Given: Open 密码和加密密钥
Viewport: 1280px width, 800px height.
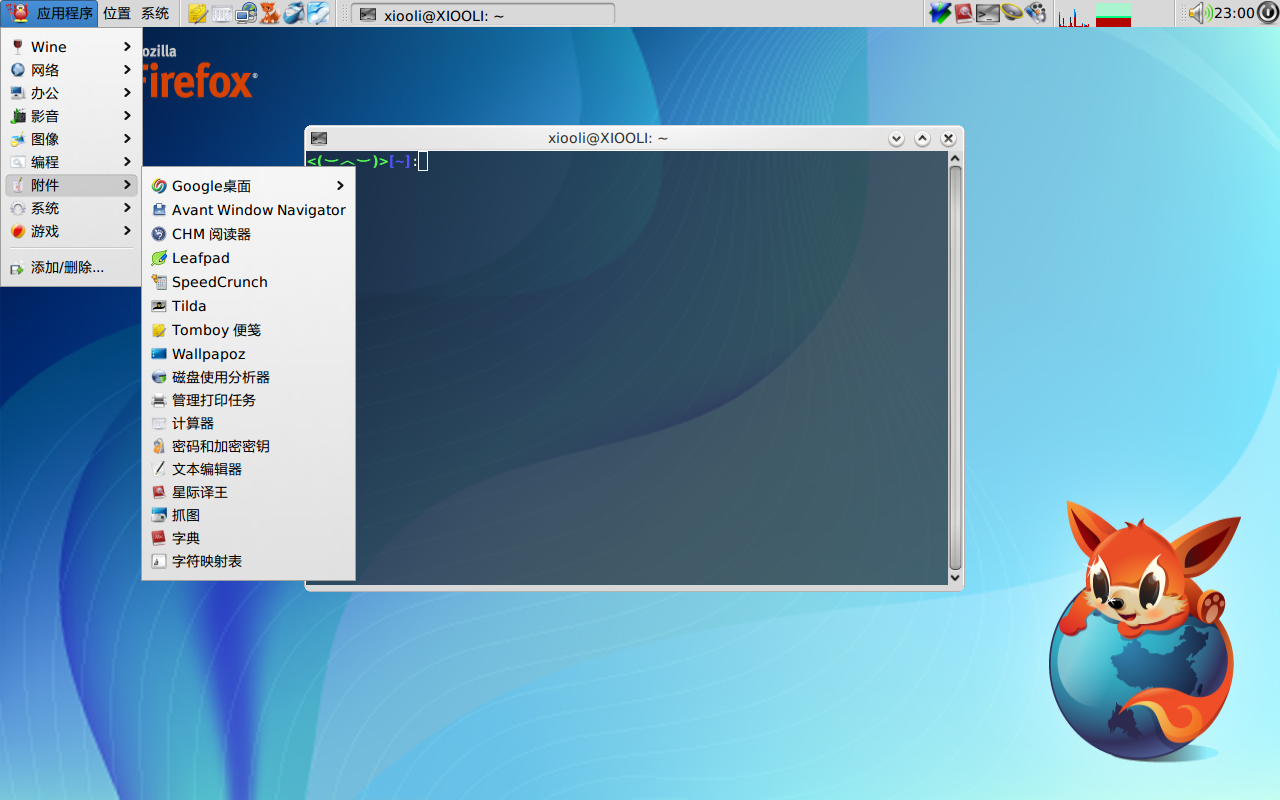Looking at the screenshot, I should (x=249, y=446).
